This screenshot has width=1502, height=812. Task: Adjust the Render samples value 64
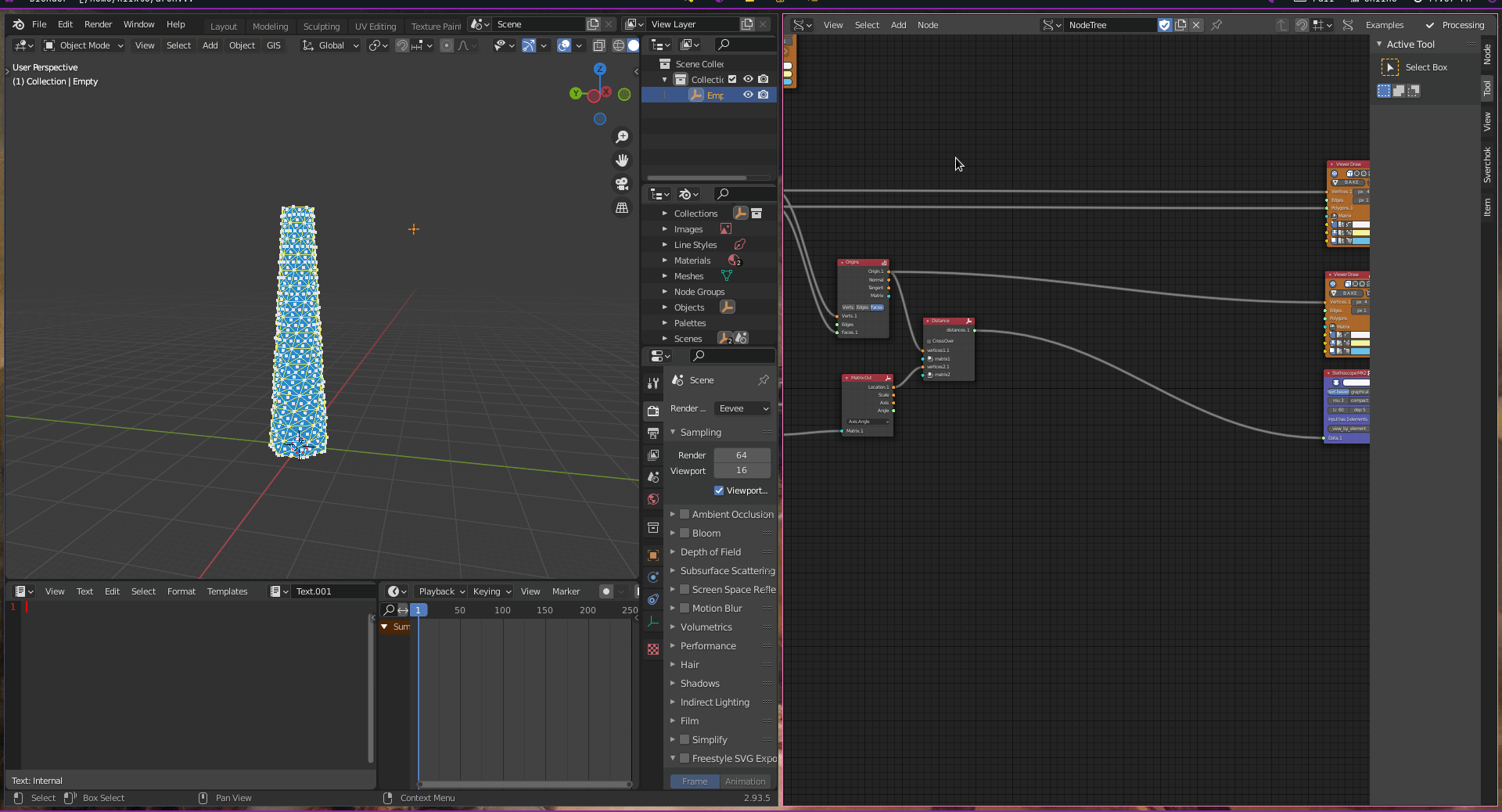coord(742,455)
